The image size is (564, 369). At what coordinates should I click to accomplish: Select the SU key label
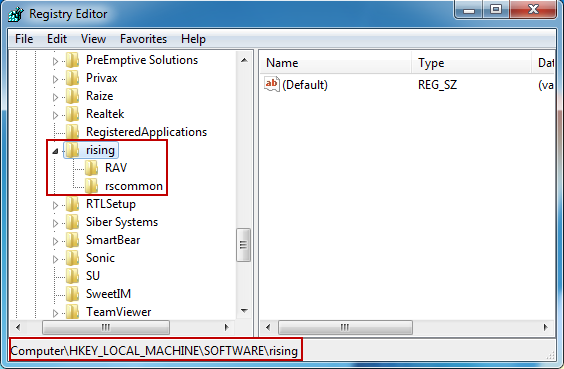93,276
